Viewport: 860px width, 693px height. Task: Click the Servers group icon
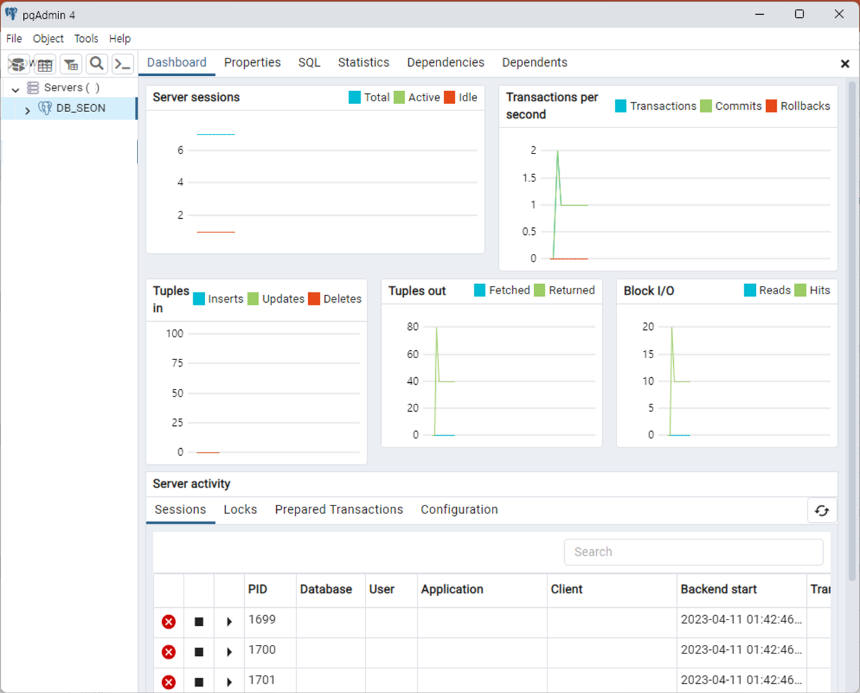click(33, 88)
